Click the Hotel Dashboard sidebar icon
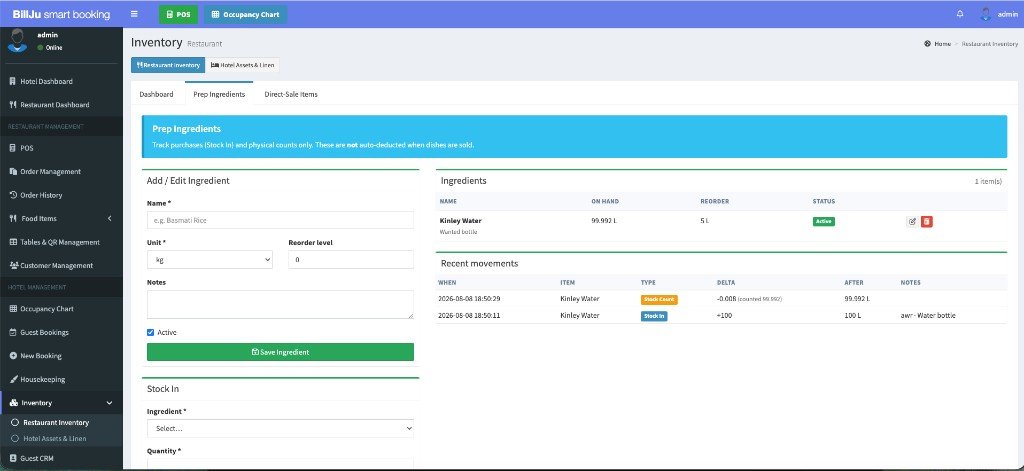The height and width of the screenshot is (471, 1024). (x=12, y=82)
